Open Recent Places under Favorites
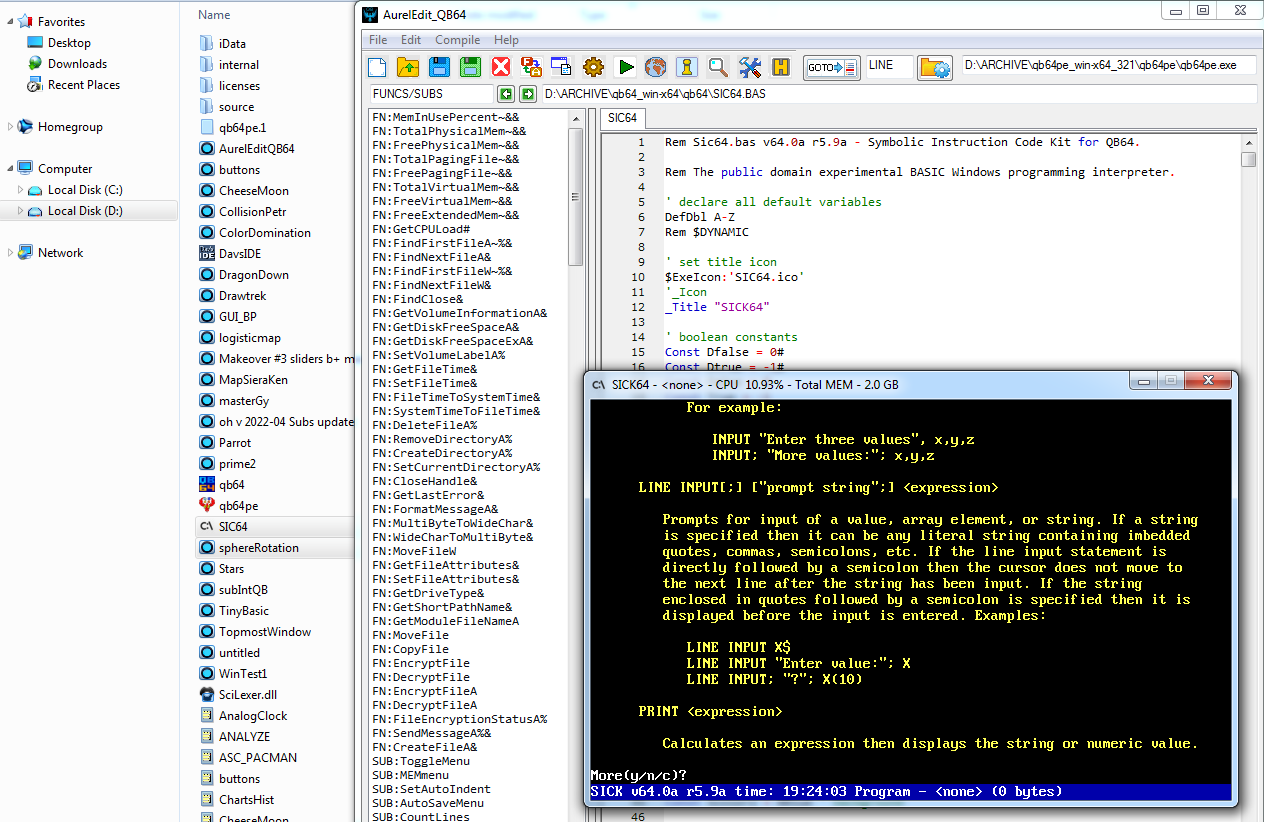 pos(84,85)
